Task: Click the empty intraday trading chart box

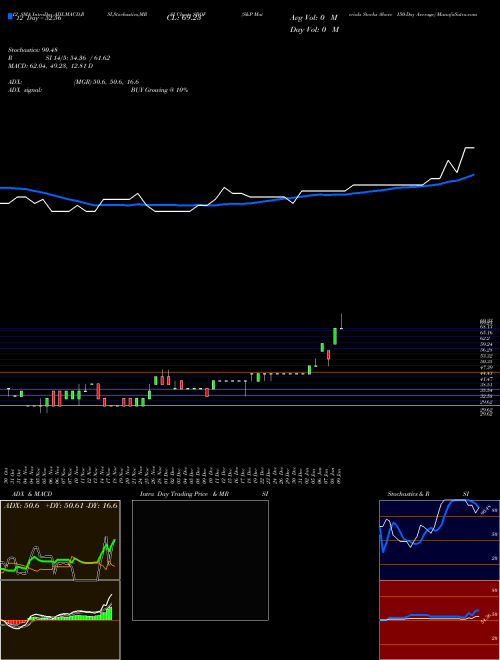Action: tap(200, 560)
